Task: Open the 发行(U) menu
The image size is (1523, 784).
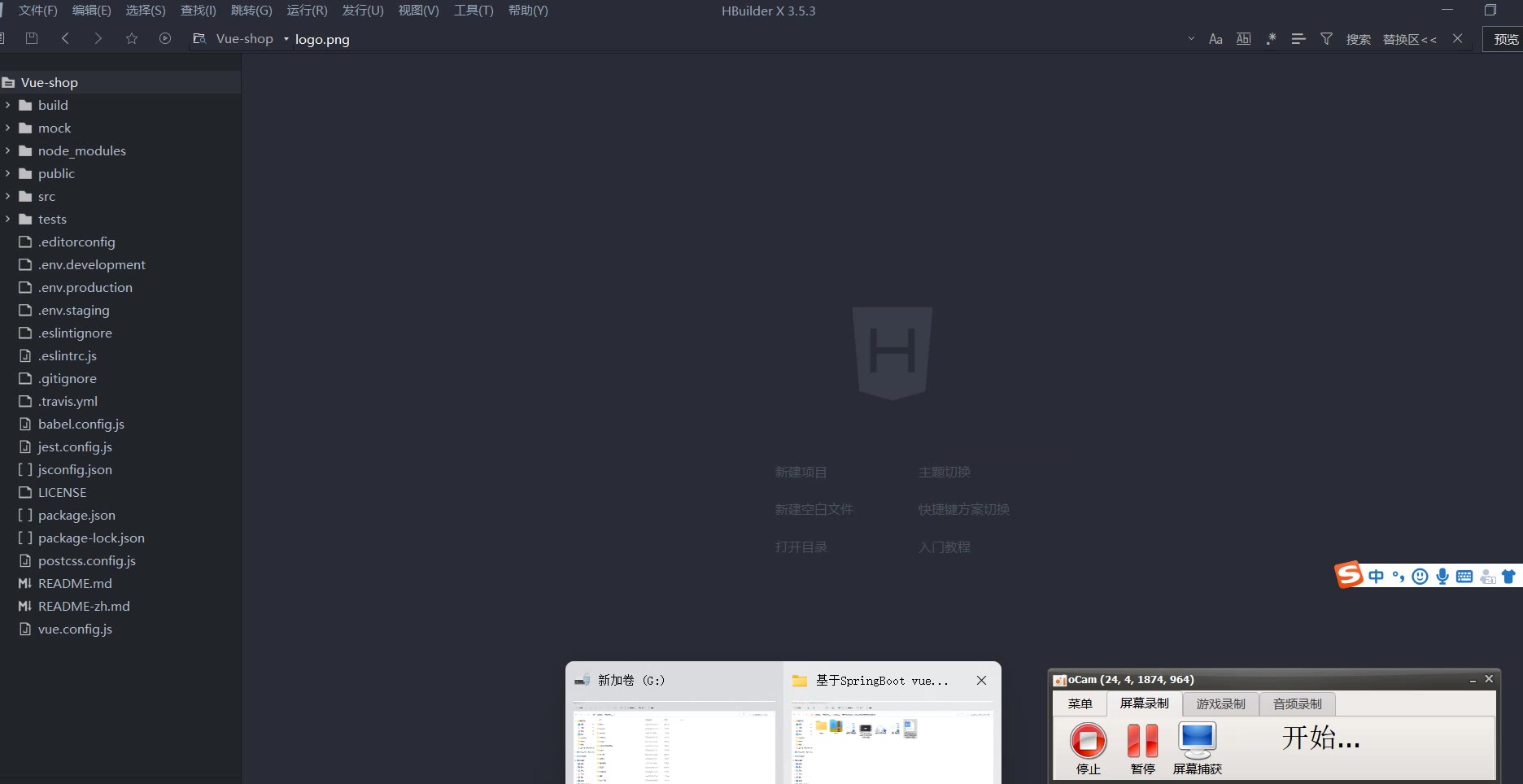Action: (363, 11)
